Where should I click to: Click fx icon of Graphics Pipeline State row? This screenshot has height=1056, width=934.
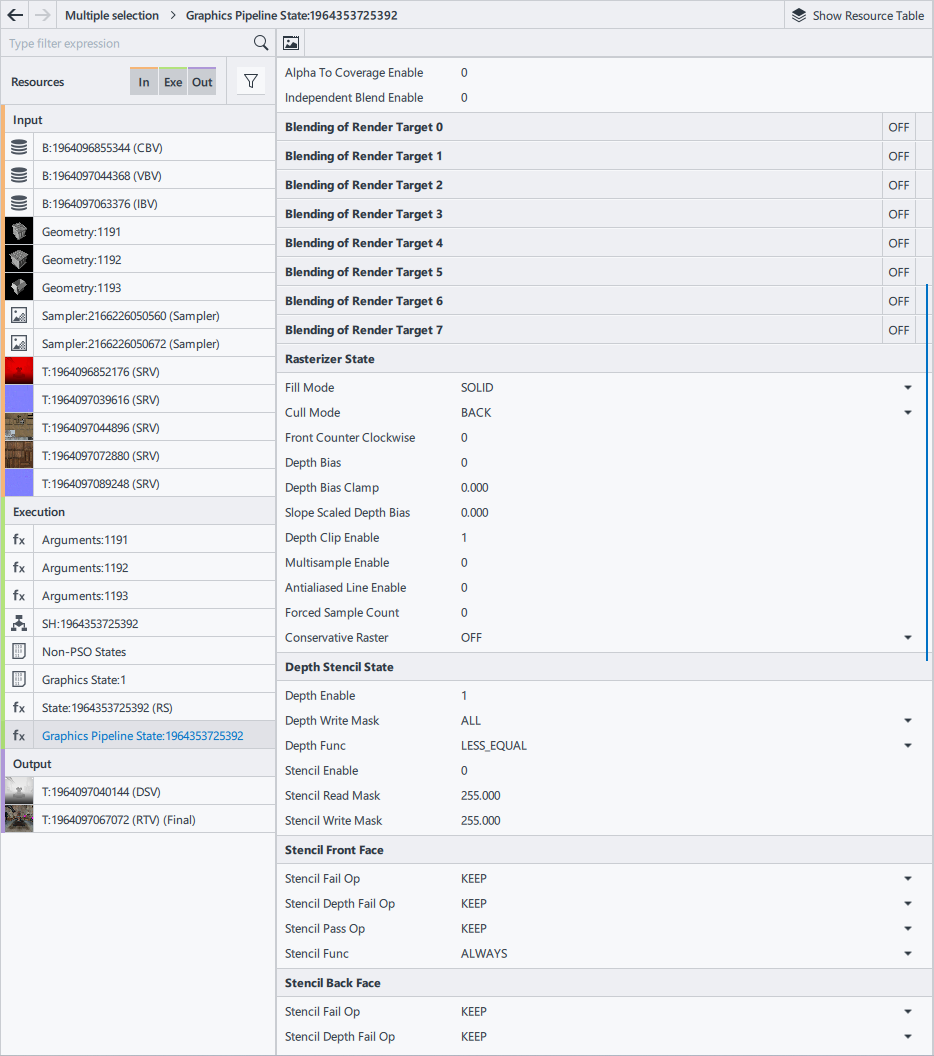[19, 735]
